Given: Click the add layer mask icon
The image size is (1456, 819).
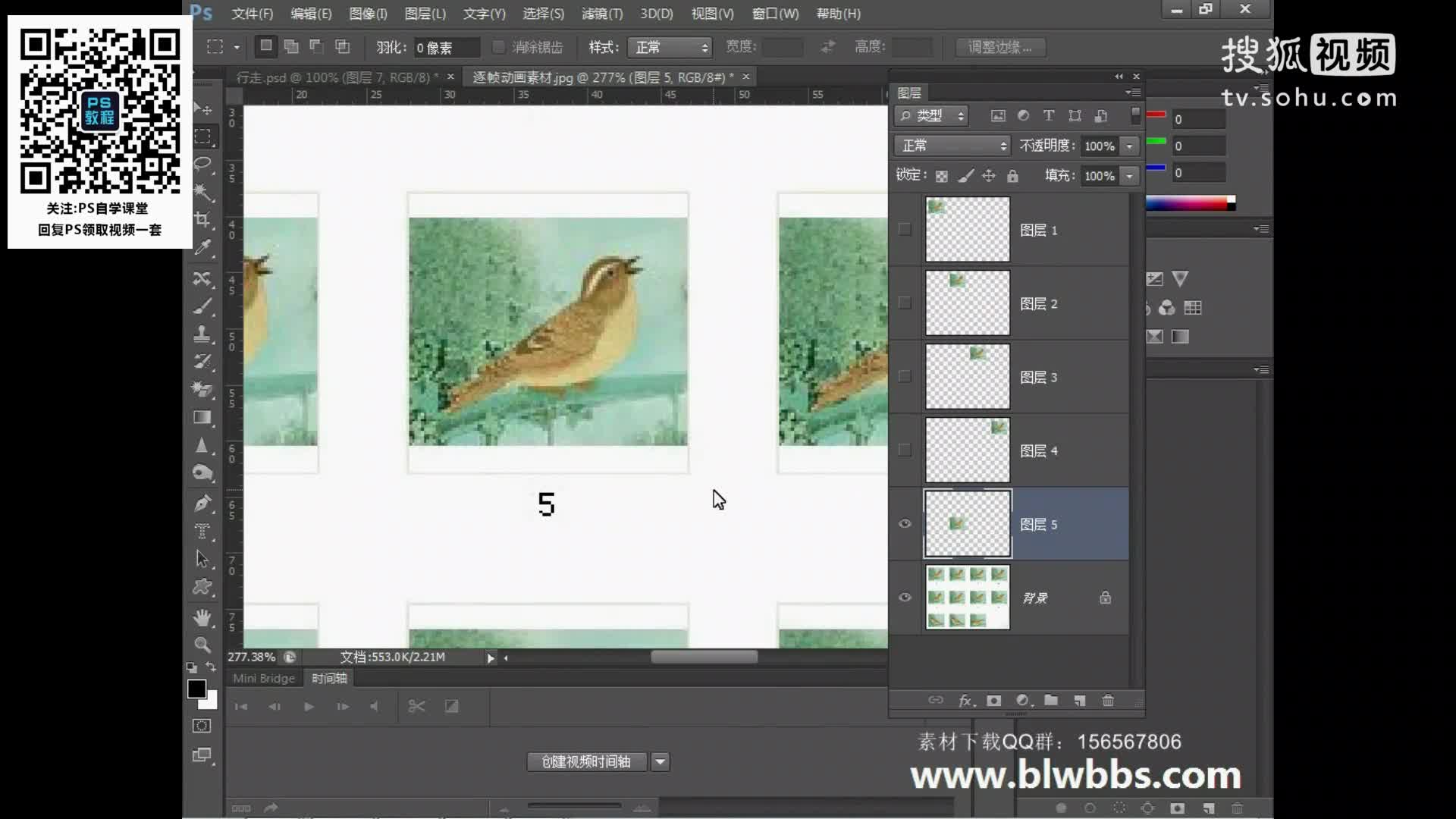Looking at the screenshot, I should tap(994, 701).
